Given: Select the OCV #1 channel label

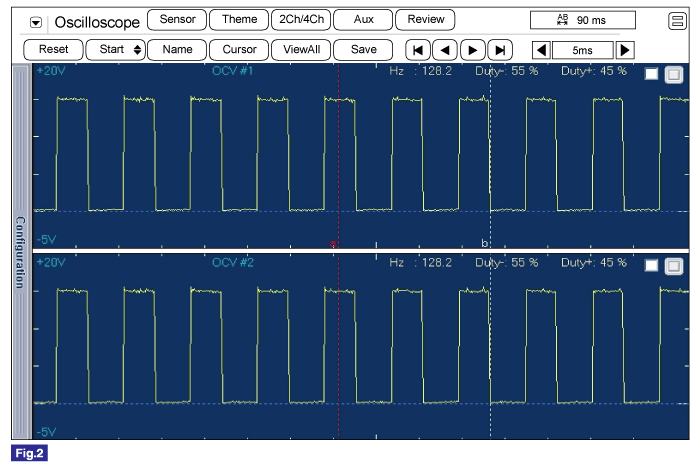Looking at the screenshot, I should 233,71.
